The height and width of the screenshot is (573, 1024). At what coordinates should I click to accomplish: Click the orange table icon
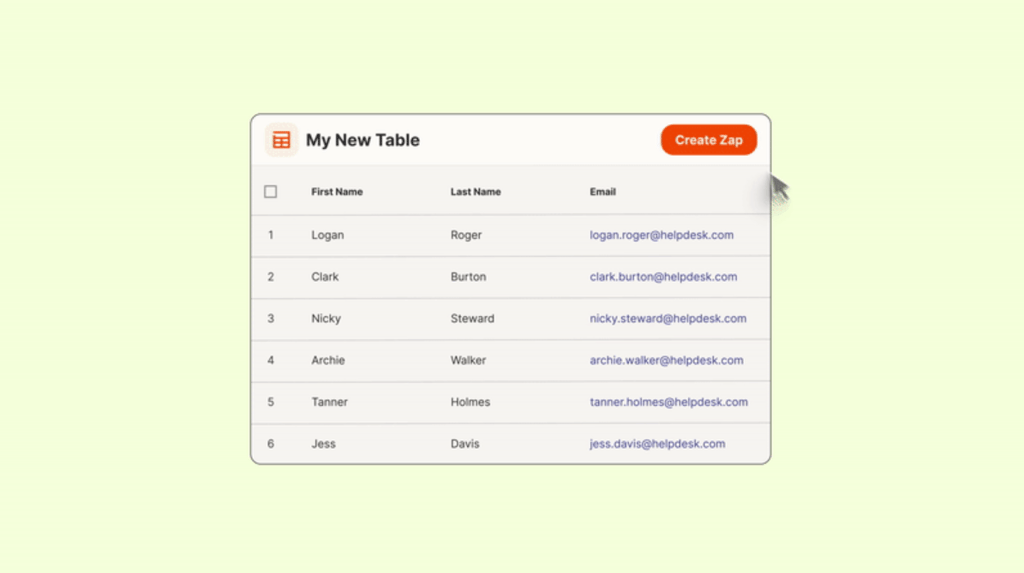tap(282, 140)
